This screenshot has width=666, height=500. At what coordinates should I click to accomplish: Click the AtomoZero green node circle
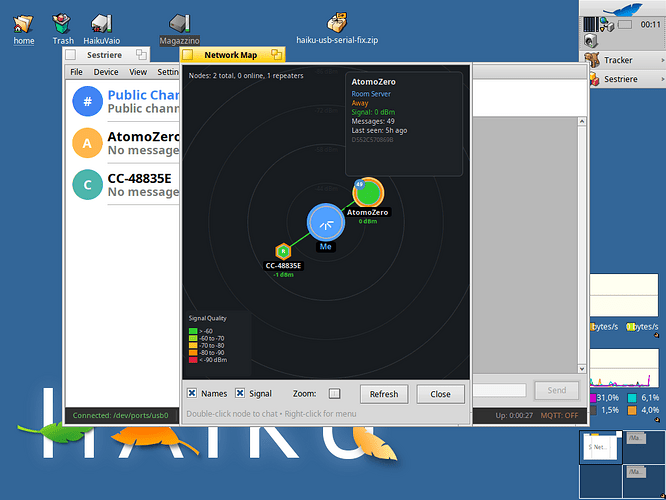(x=368, y=193)
